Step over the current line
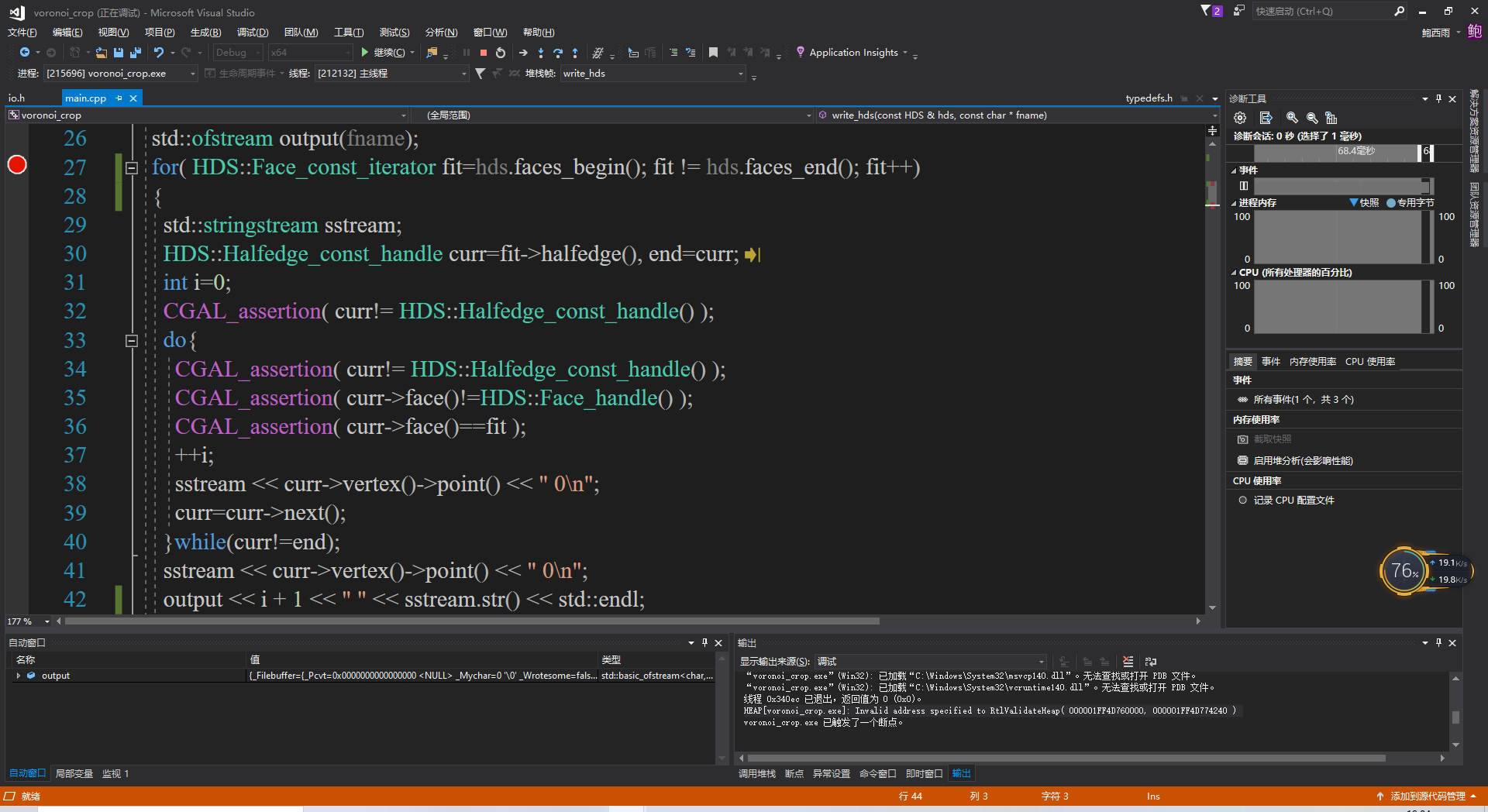 (x=558, y=52)
